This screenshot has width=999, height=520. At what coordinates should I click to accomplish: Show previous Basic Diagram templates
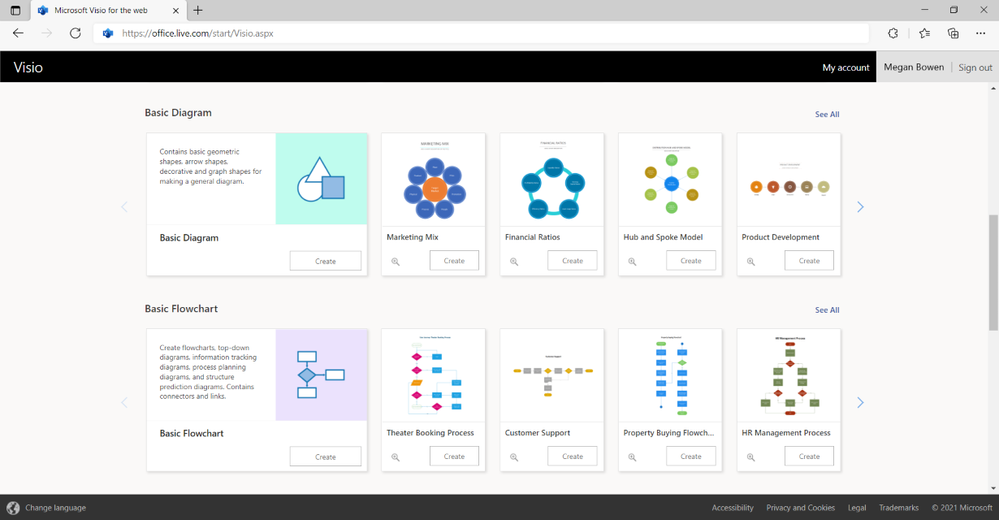tap(124, 207)
